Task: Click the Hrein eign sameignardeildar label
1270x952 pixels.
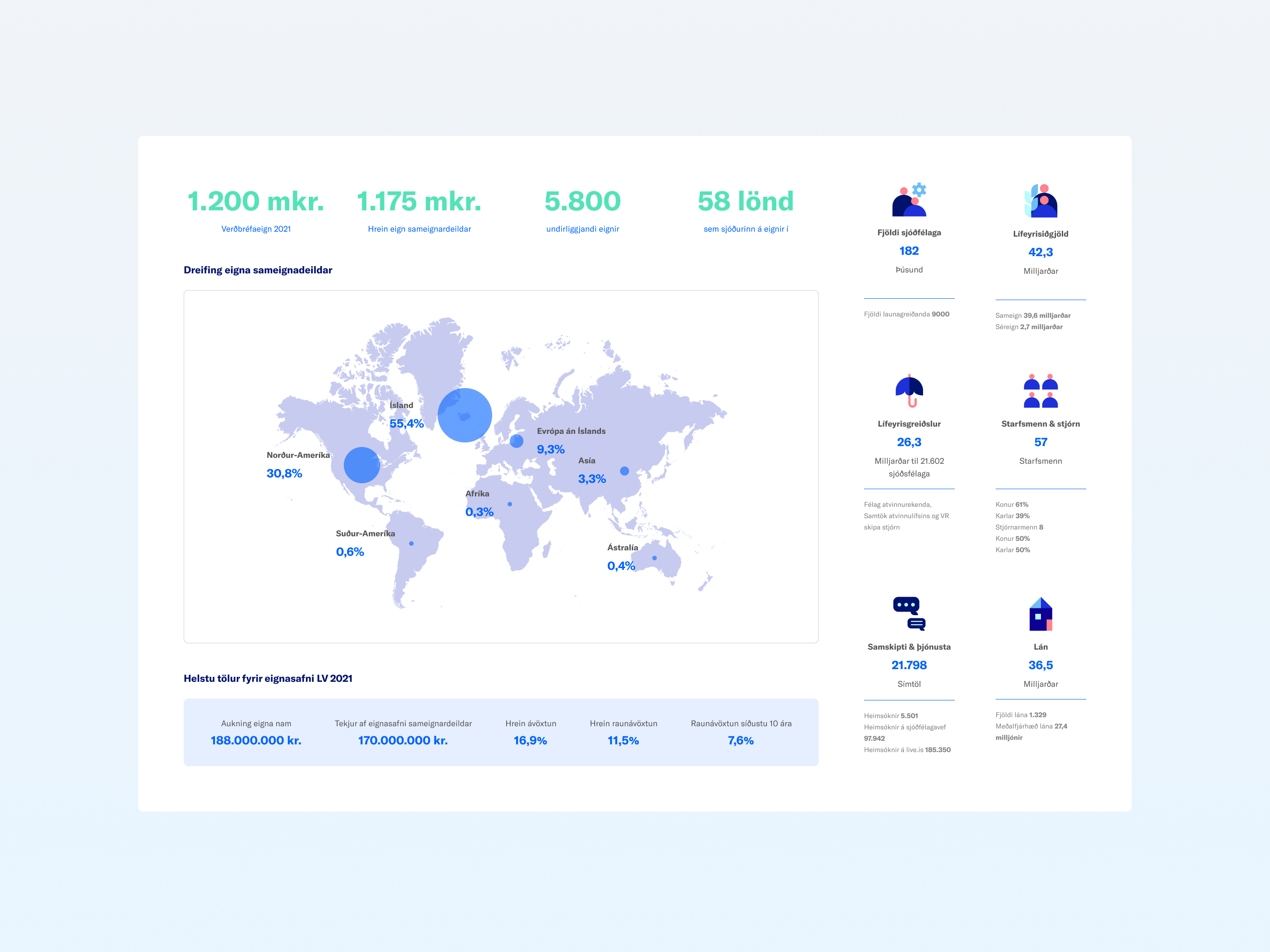Action: click(x=419, y=229)
